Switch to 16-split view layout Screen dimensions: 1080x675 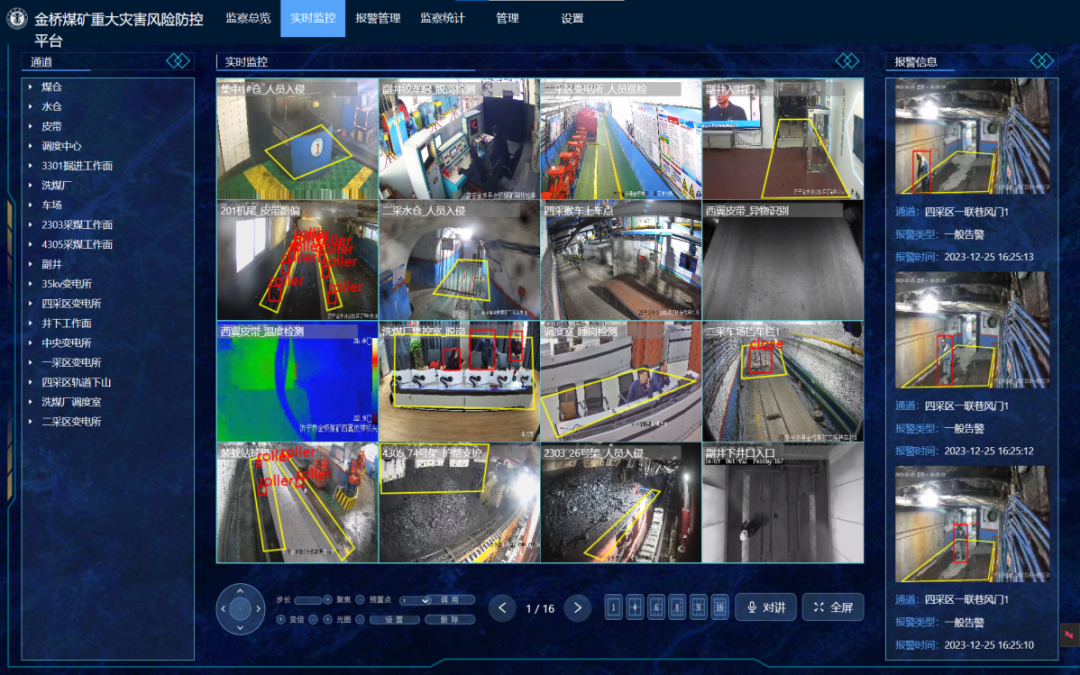coord(720,608)
